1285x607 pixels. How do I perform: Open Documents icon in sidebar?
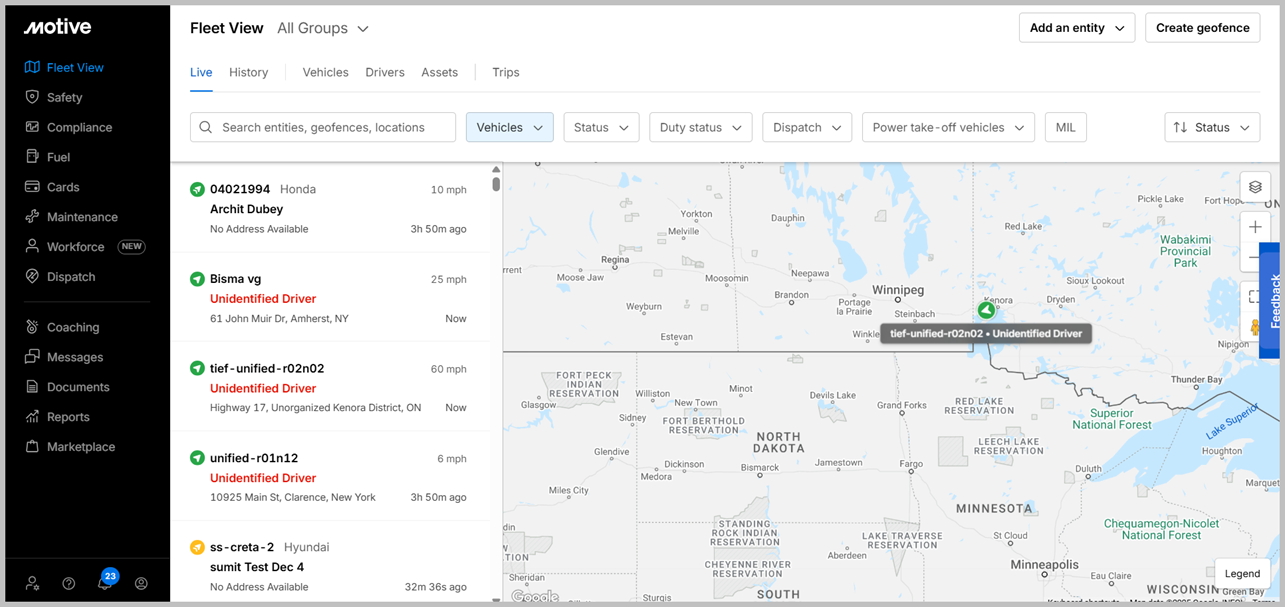pos(32,387)
